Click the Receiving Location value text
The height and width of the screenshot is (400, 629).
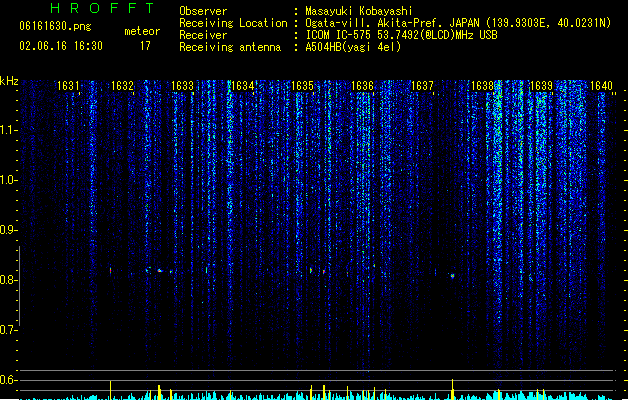(x=458, y=23)
